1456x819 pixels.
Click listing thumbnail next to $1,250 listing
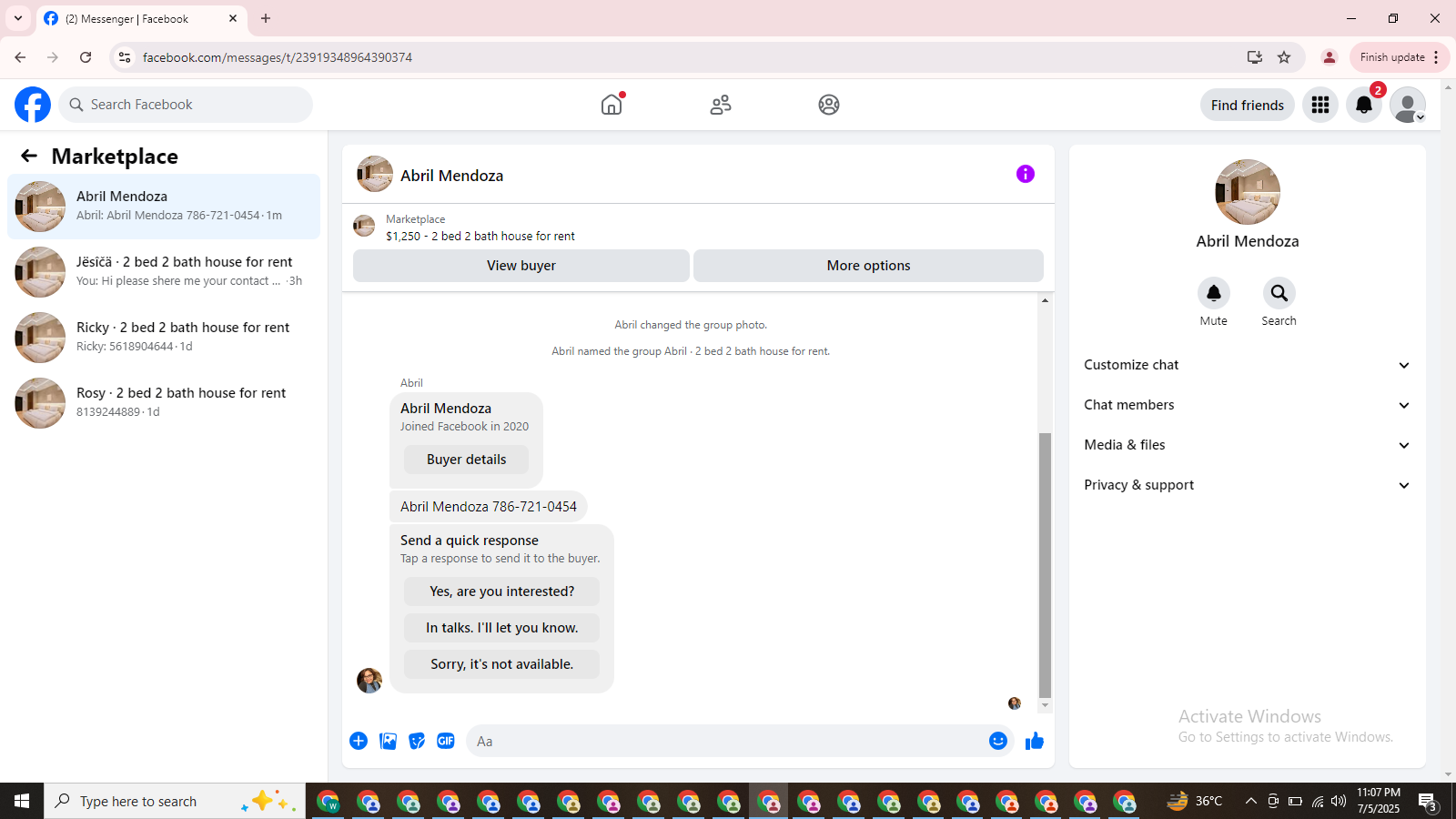pos(364,226)
